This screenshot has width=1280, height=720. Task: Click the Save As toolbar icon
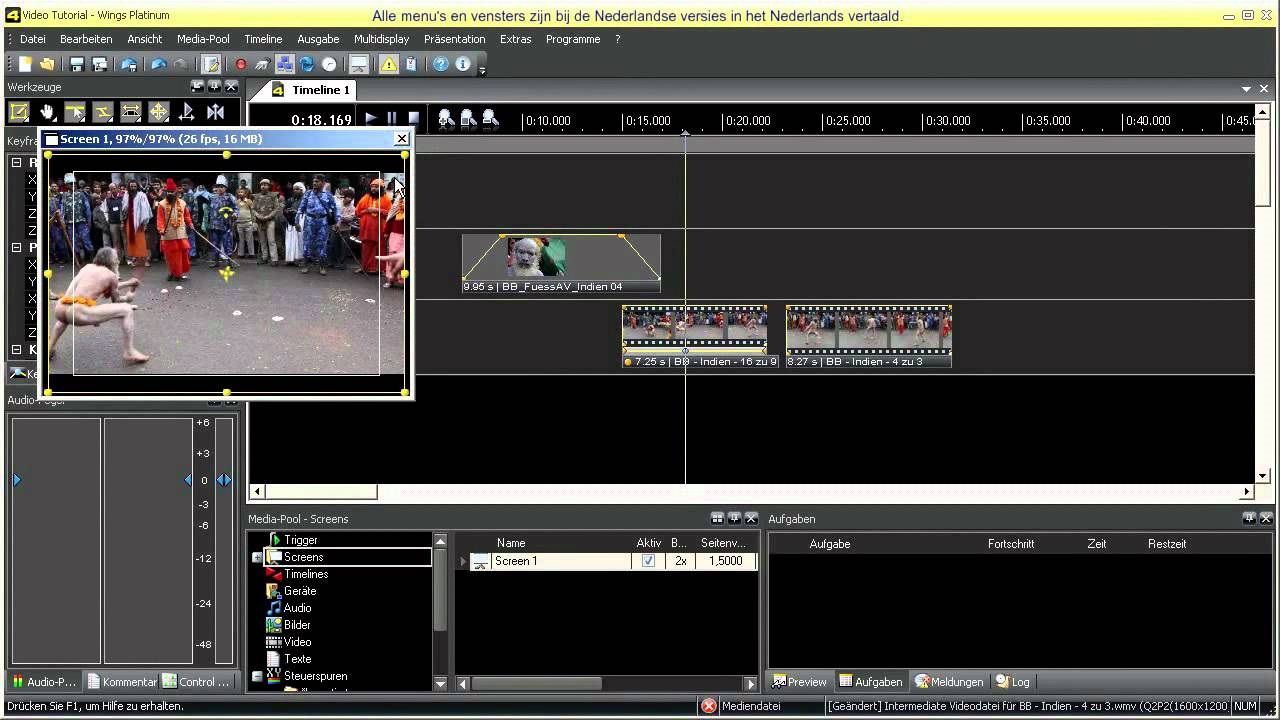[99, 64]
